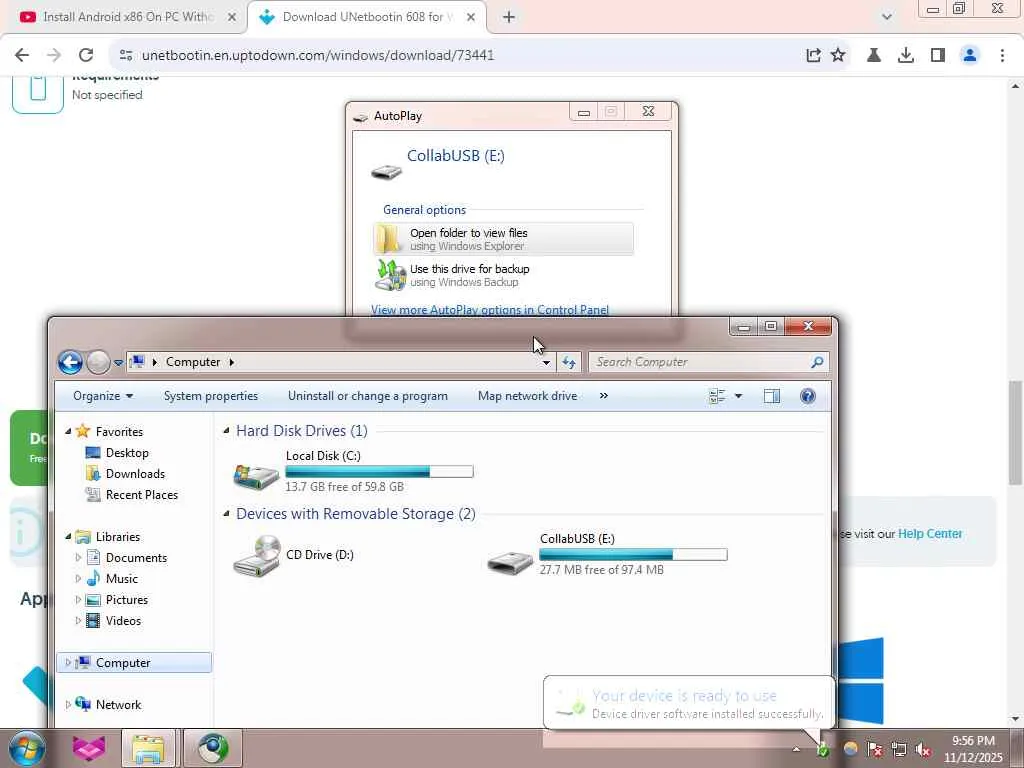Open Chrome Labs flask icon
The image size is (1024, 768).
tap(874, 55)
